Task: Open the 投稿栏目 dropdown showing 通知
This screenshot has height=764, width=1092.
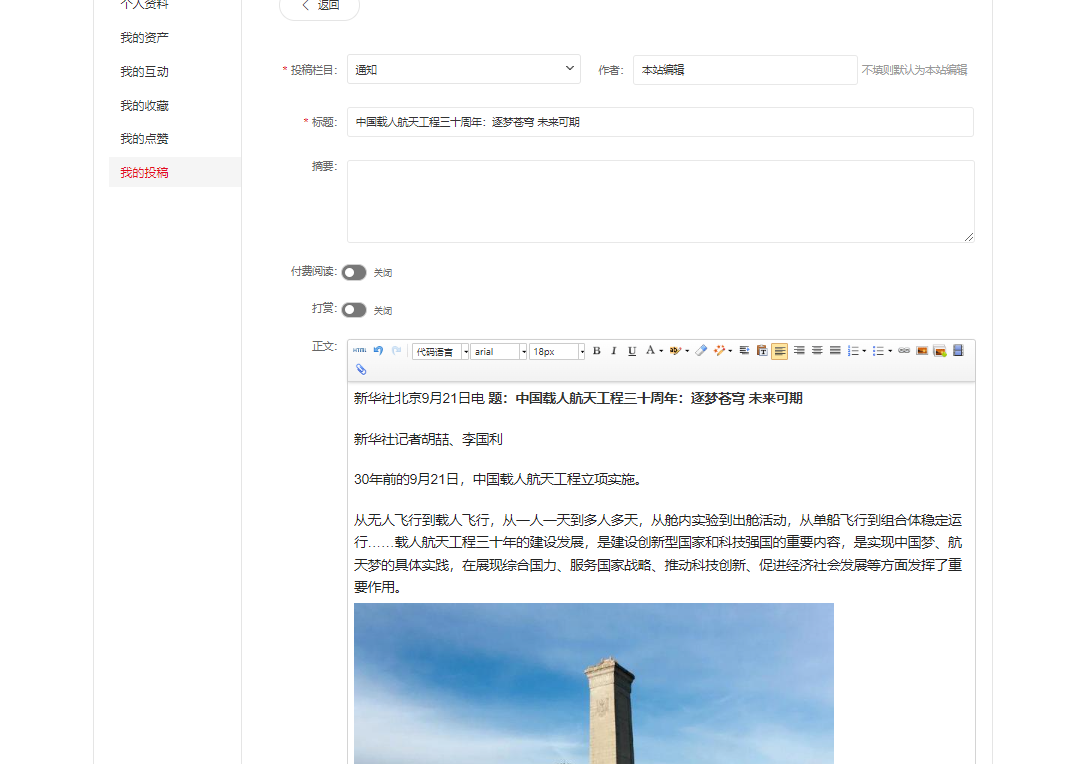Action: [464, 70]
